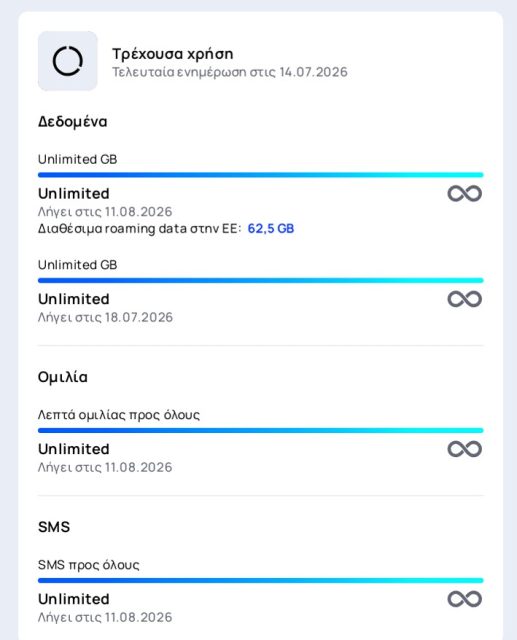Click Διαθέσιμα roaming data στην ΕΕ label

(x=140, y=229)
